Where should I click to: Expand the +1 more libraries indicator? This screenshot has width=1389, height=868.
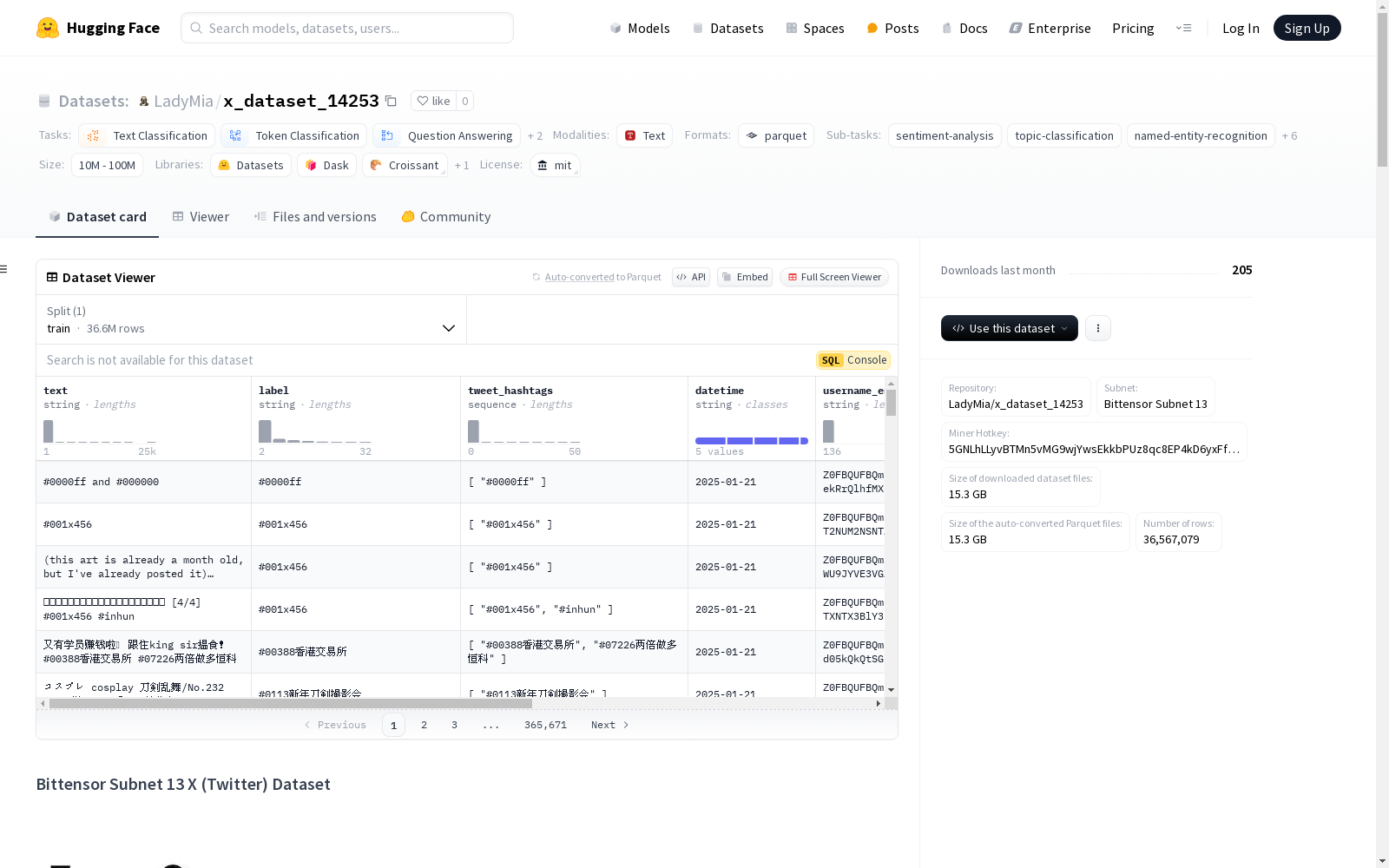click(x=462, y=165)
